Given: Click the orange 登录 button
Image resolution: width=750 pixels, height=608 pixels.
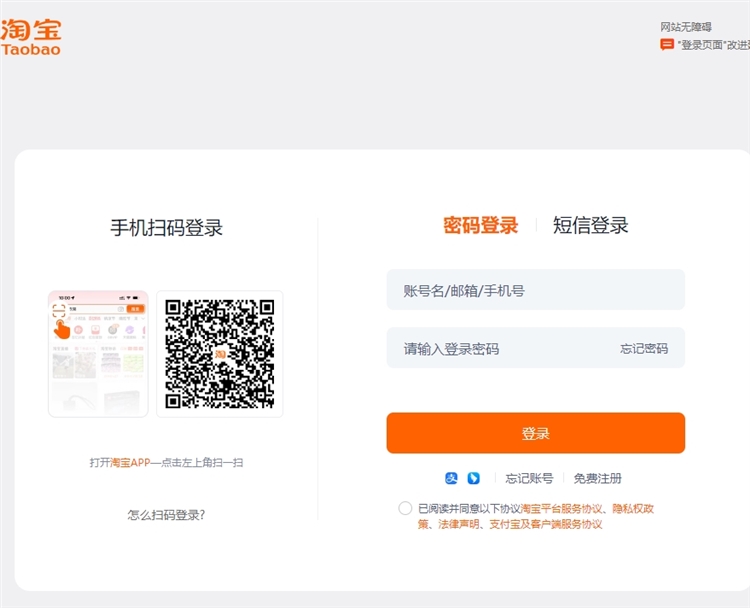Looking at the screenshot, I should [536, 433].
